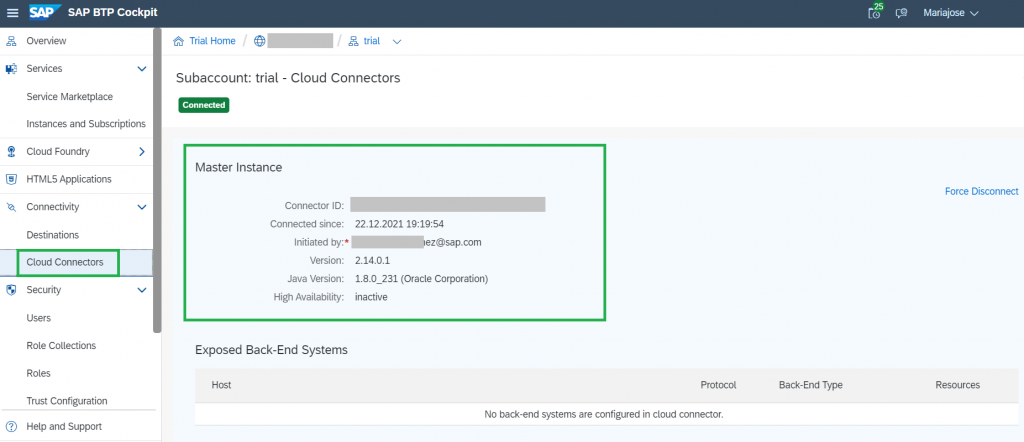Click the No back-end systems configured message
The image size is (1024, 442).
604,414
